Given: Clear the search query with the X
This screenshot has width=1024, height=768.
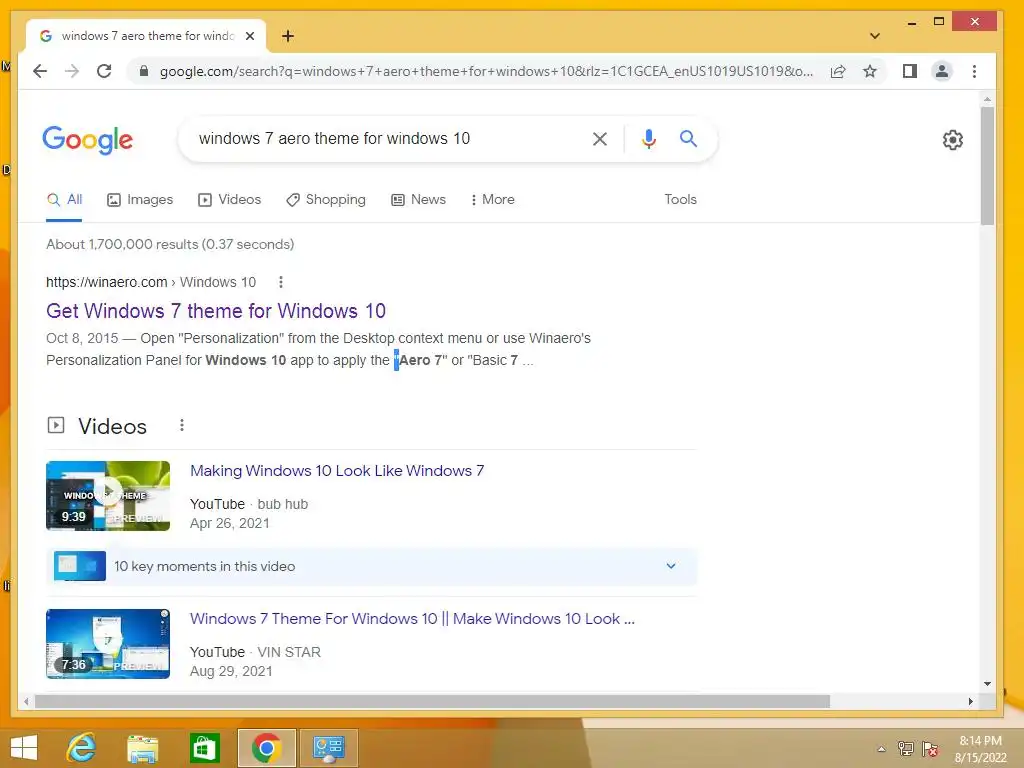Looking at the screenshot, I should tap(600, 138).
